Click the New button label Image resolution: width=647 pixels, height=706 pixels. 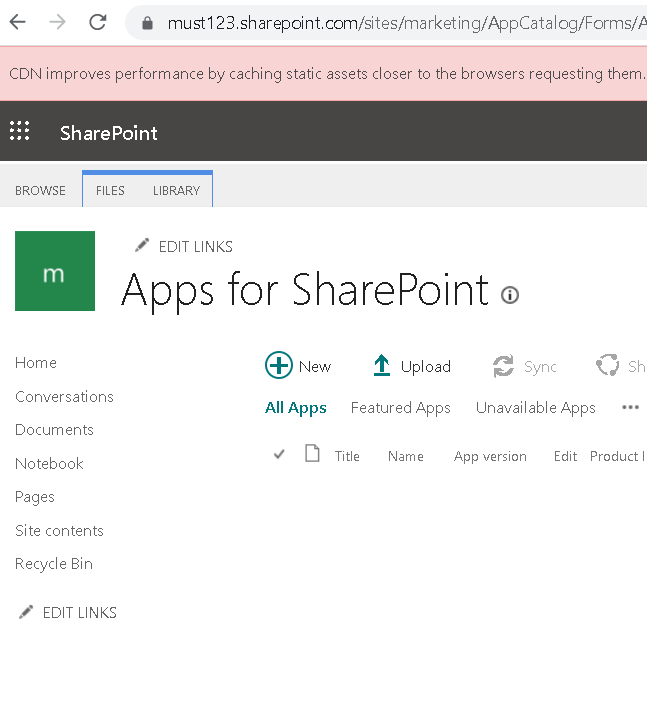tap(315, 367)
